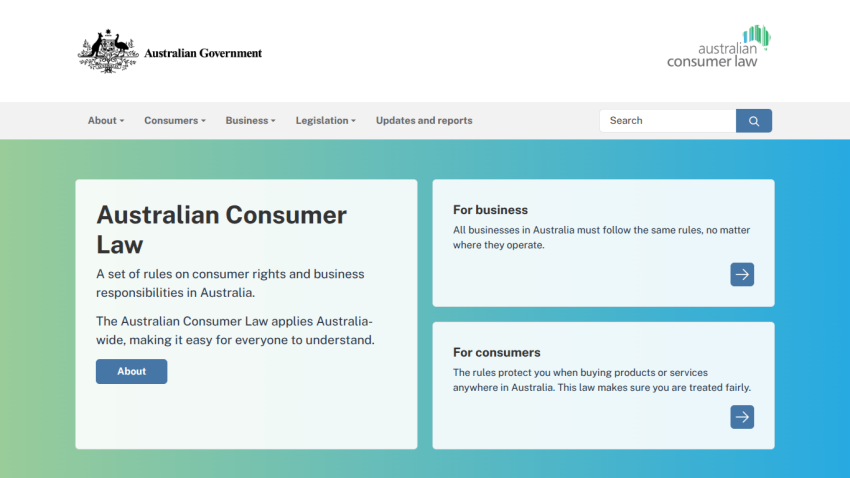Select the For consumers heading
This screenshot has height=478, width=850.
click(497, 352)
